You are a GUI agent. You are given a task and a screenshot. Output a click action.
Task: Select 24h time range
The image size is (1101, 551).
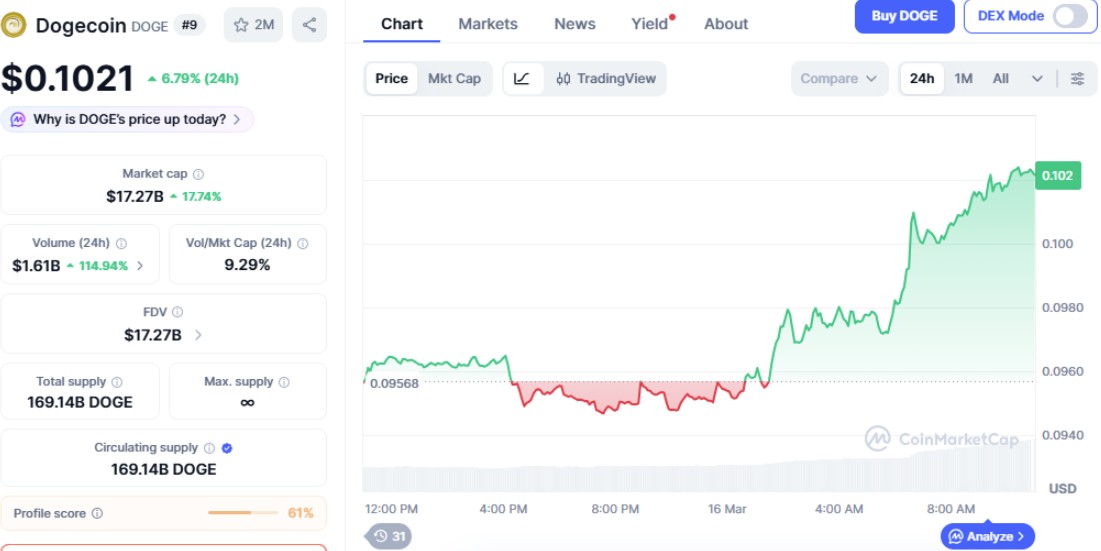(922, 79)
